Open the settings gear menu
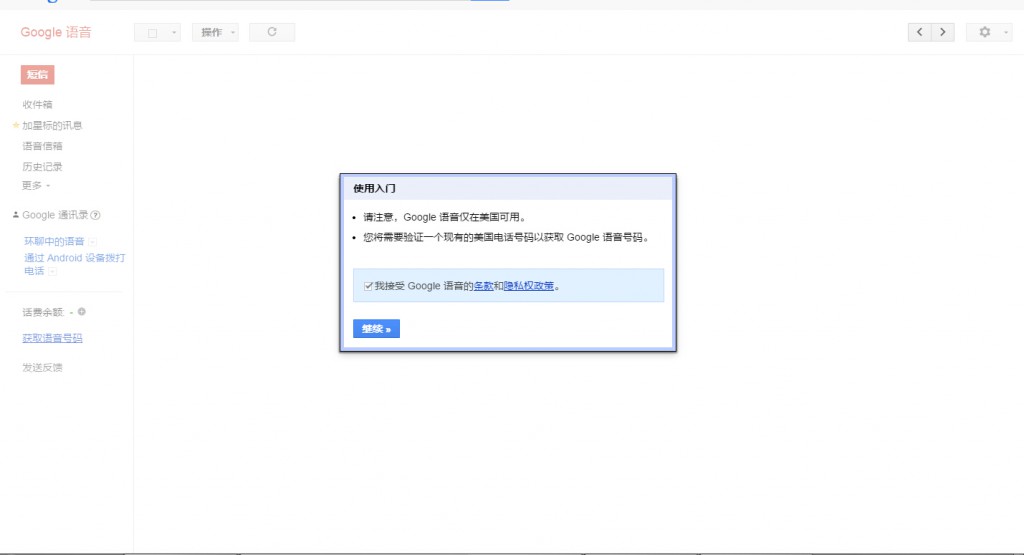 coord(989,32)
